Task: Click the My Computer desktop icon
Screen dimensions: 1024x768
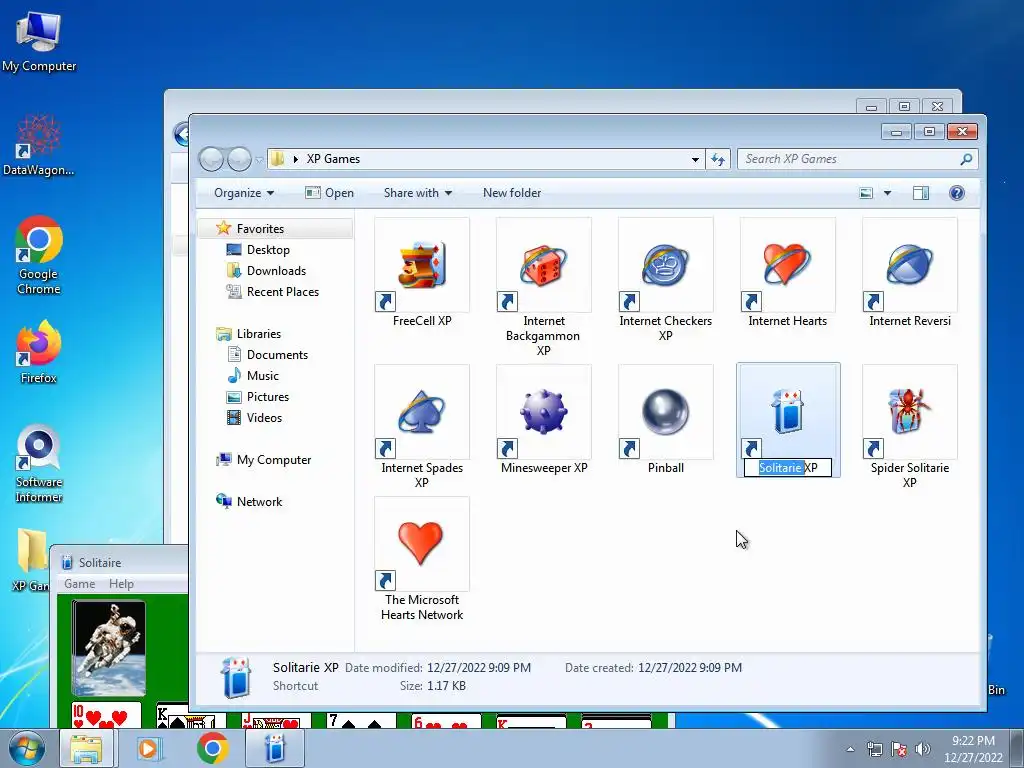Action: tap(39, 41)
